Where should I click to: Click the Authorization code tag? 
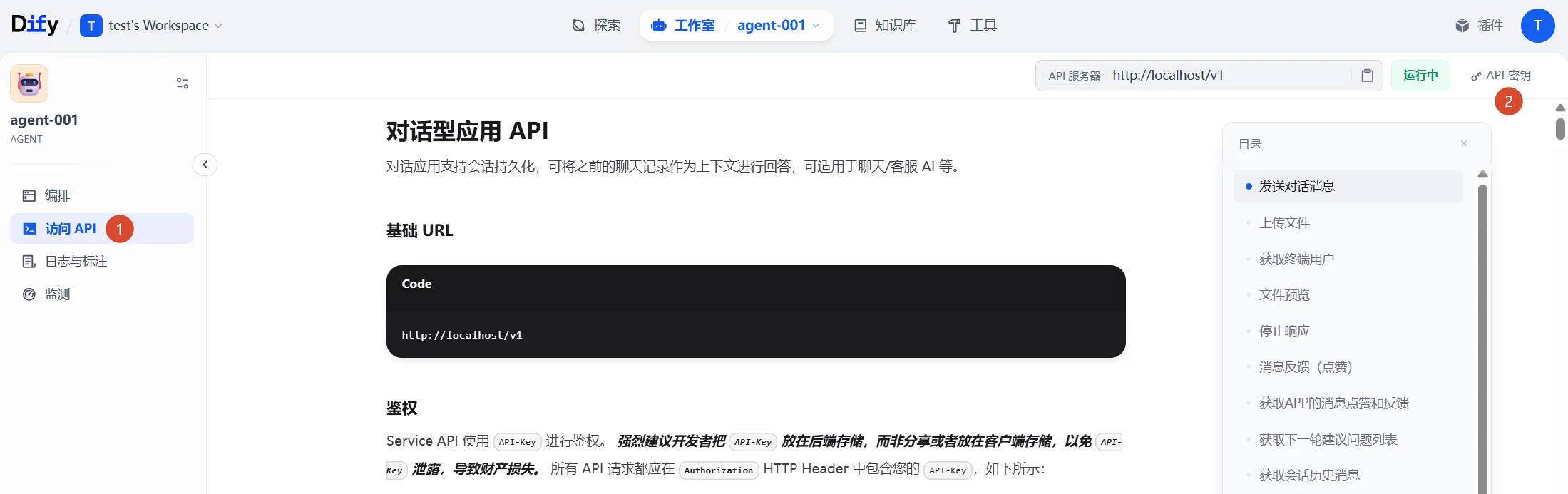coord(719,470)
